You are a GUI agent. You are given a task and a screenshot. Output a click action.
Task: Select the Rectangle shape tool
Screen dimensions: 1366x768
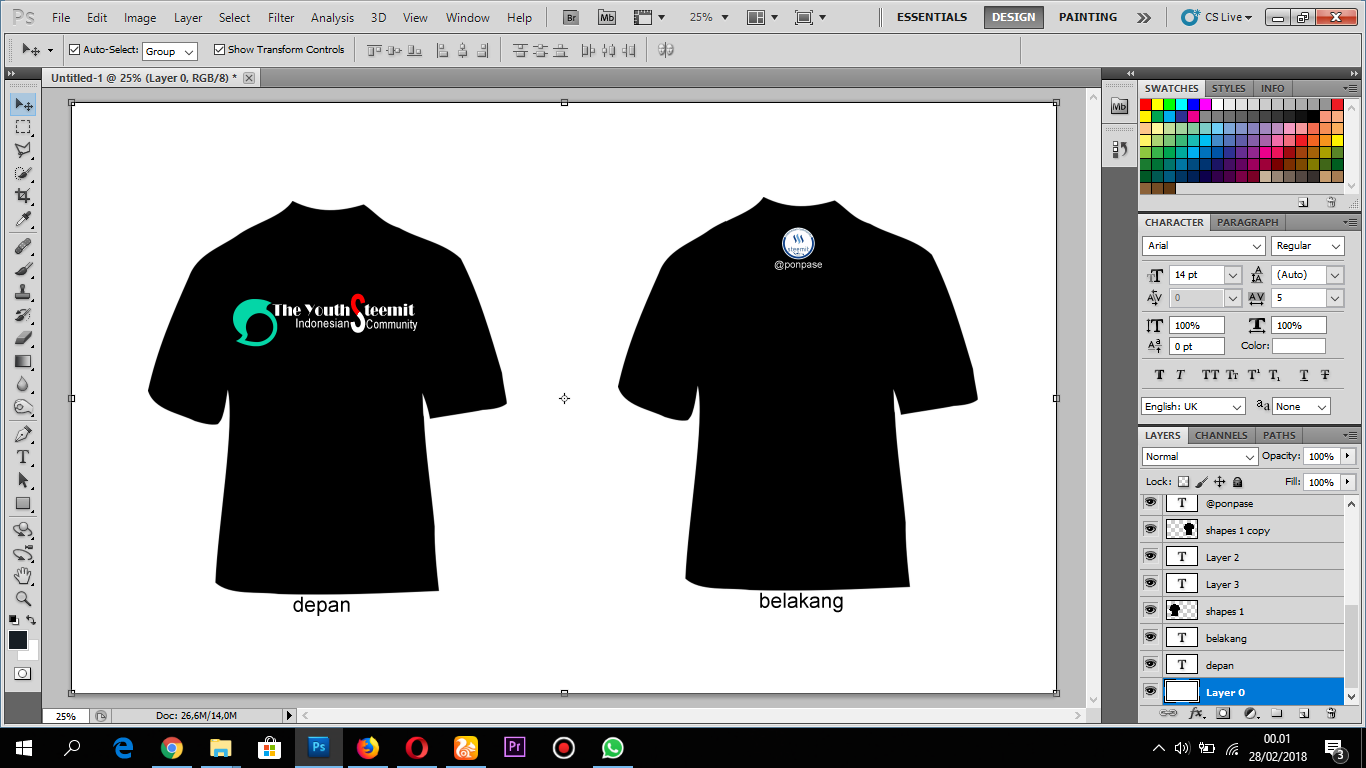click(23, 503)
